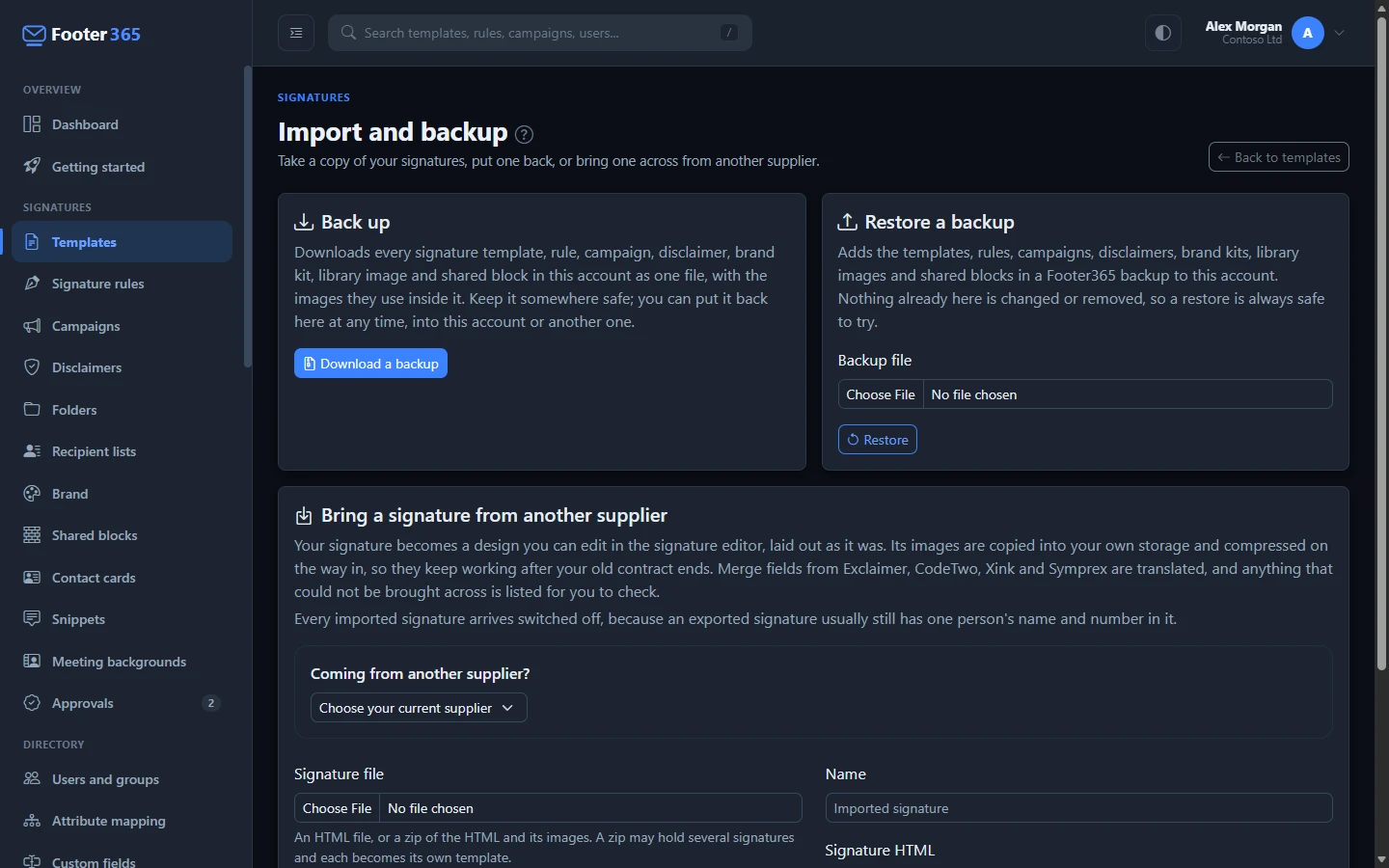Click the main page vertical scrollbar
Screen dimensions: 1389x868
click(x=1381, y=344)
